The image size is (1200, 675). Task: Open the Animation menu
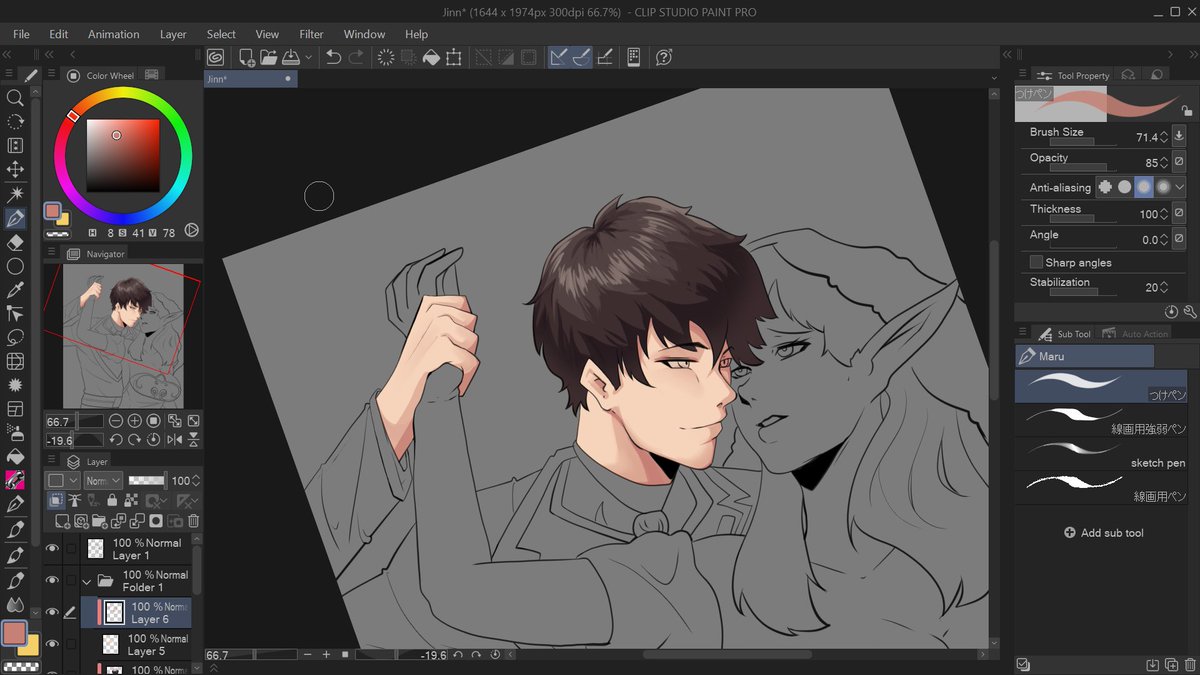pyautogui.click(x=113, y=34)
